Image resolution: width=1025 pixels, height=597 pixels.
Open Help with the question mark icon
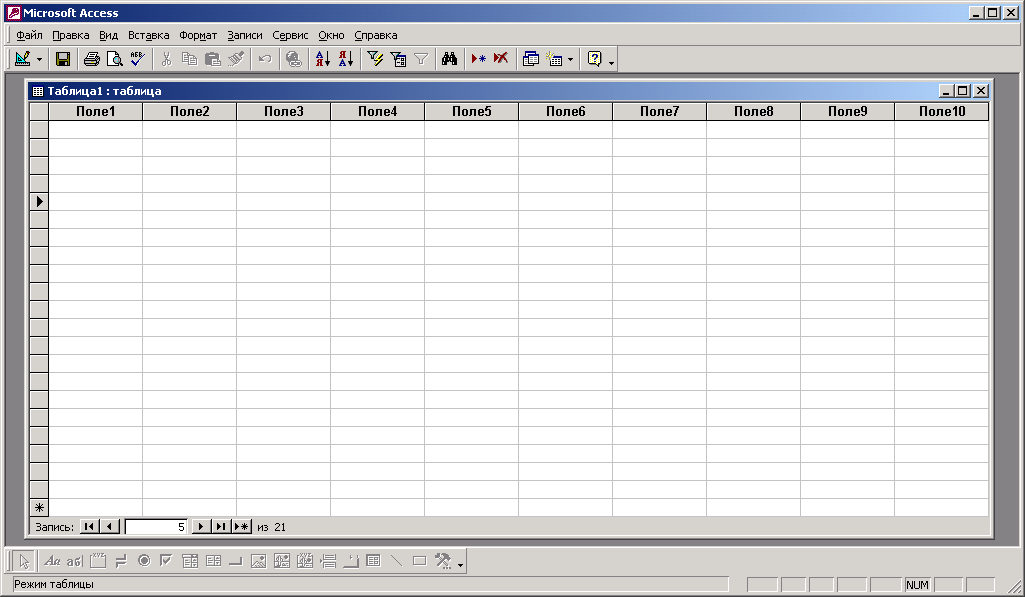coord(594,59)
